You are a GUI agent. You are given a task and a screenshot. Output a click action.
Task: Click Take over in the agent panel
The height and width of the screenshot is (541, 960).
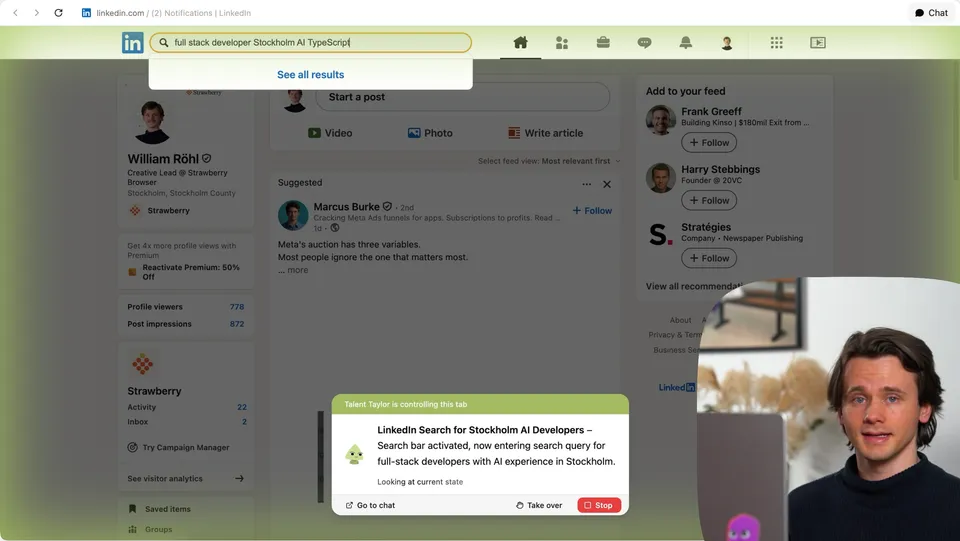(539, 506)
